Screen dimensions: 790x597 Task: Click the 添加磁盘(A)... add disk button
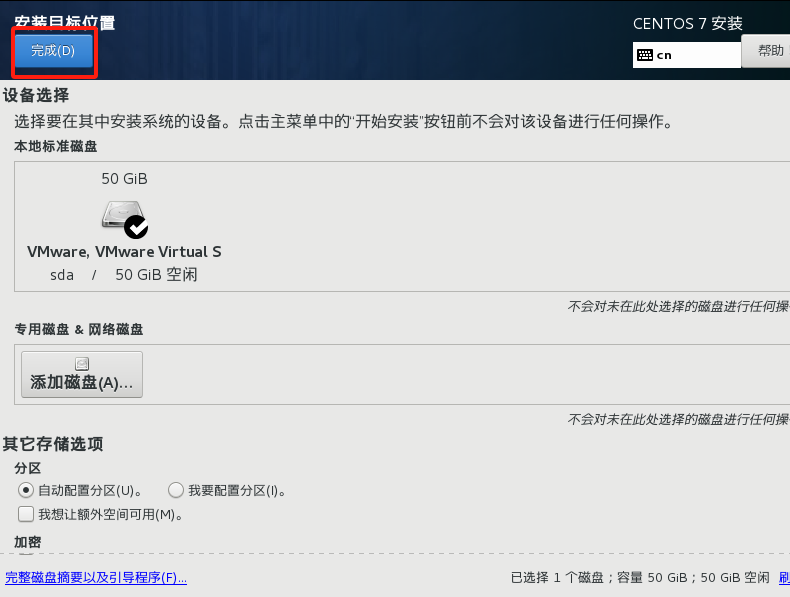(82, 374)
